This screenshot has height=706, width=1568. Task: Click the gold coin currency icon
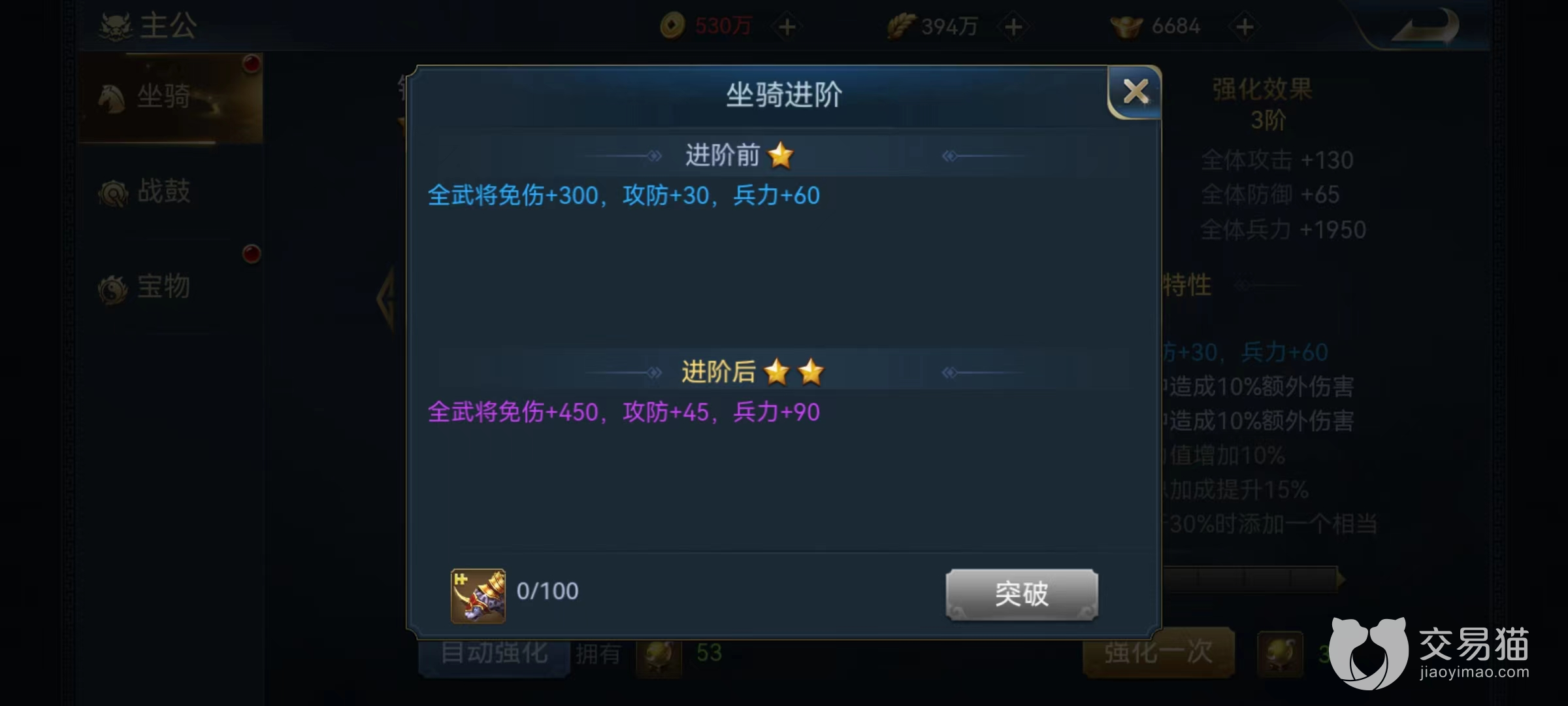[672, 26]
